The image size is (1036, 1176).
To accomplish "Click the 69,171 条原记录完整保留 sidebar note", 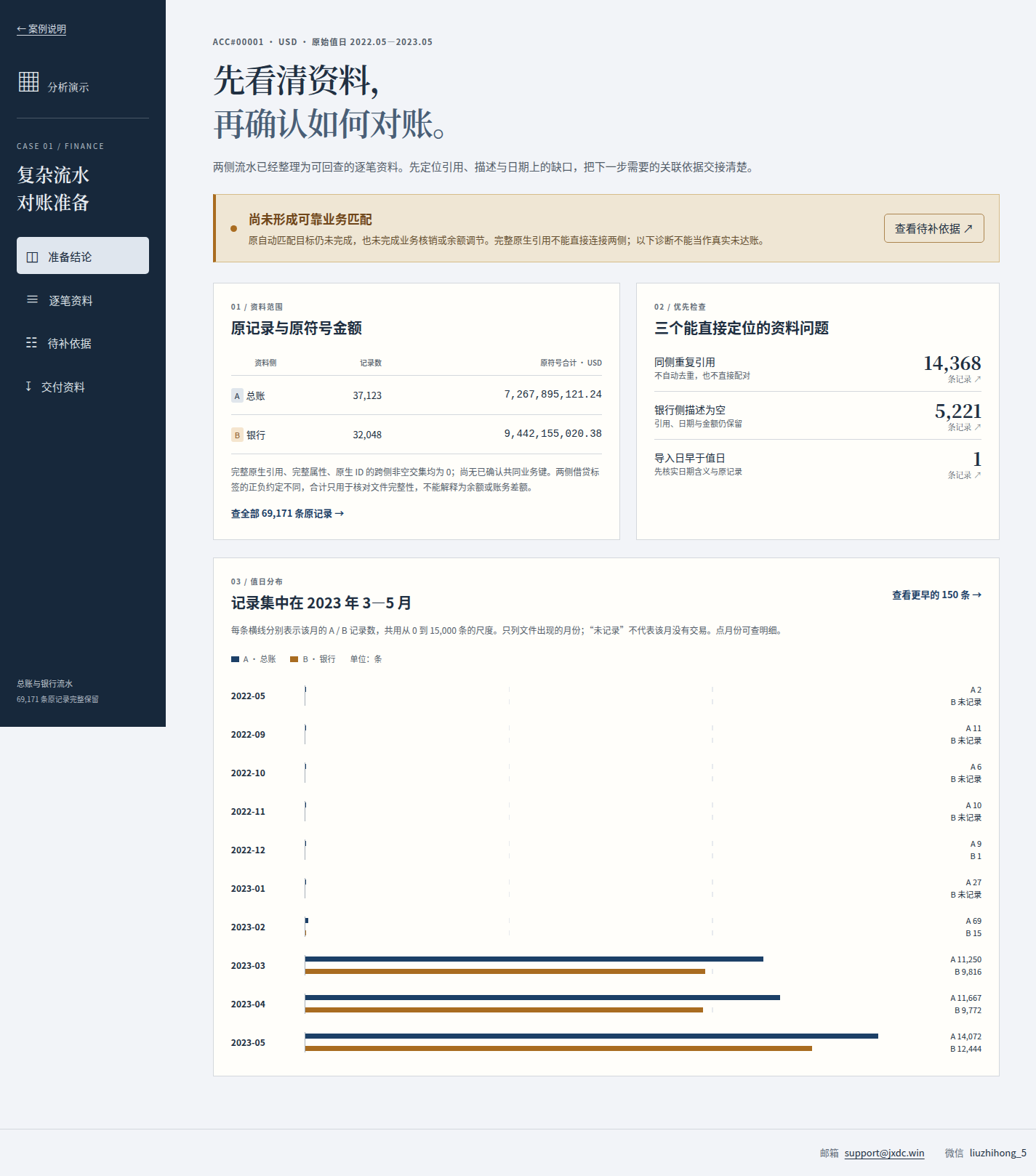I will coord(57,699).
